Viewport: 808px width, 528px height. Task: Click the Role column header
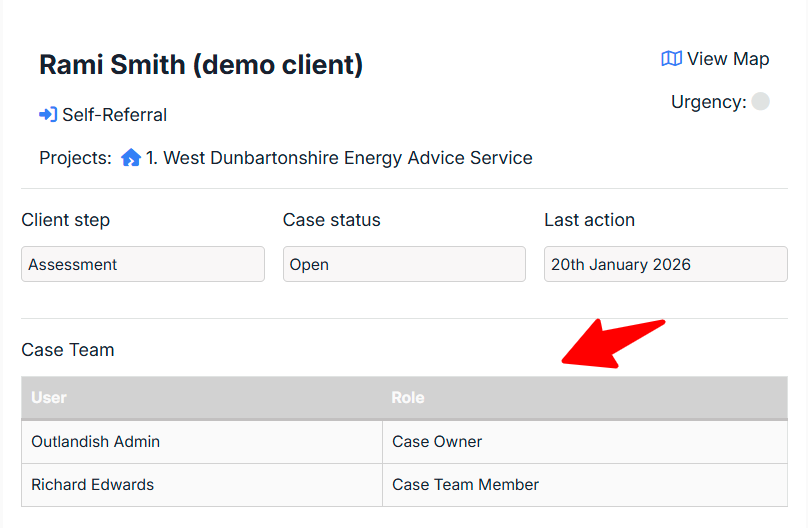pos(408,398)
